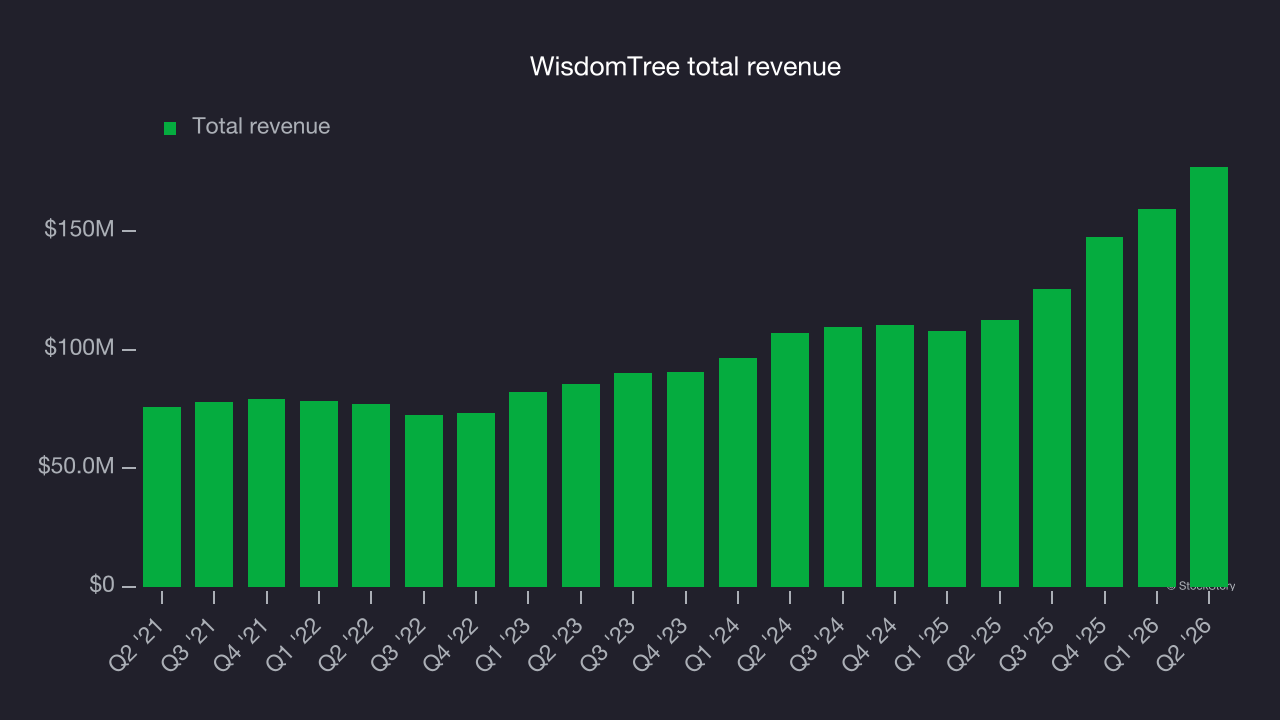Pick the Q2 '25 revenue bar
1280x720 pixels.
pos(1000,453)
